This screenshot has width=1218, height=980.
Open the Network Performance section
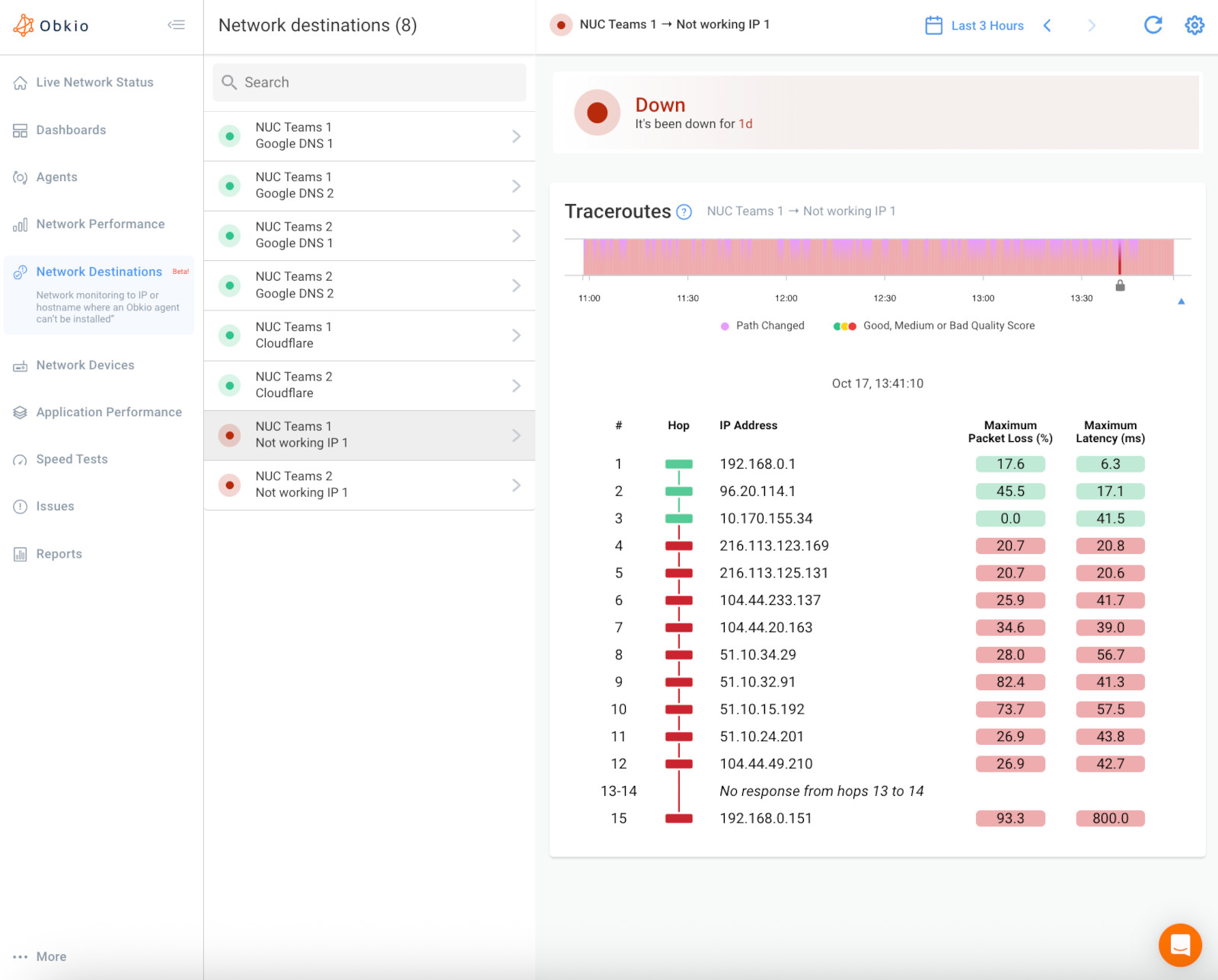coord(100,224)
